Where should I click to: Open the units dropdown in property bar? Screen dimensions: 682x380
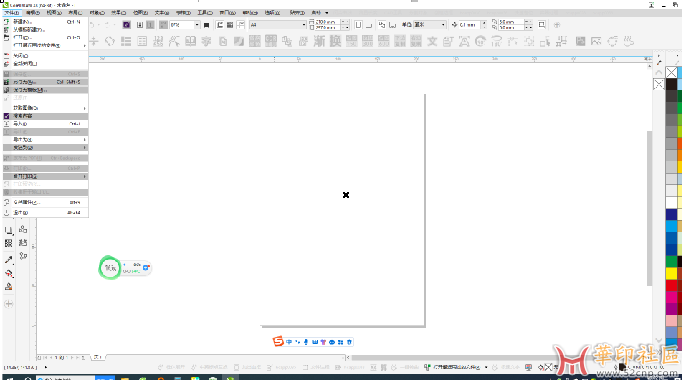click(443, 25)
